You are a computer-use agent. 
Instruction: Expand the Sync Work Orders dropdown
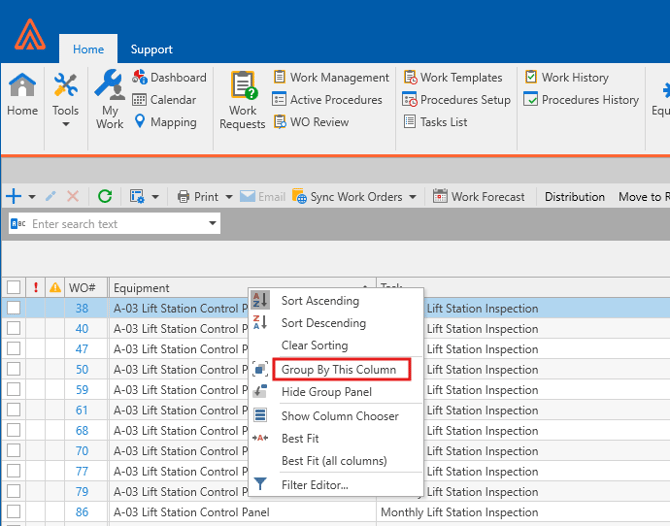[x=413, y=197]
